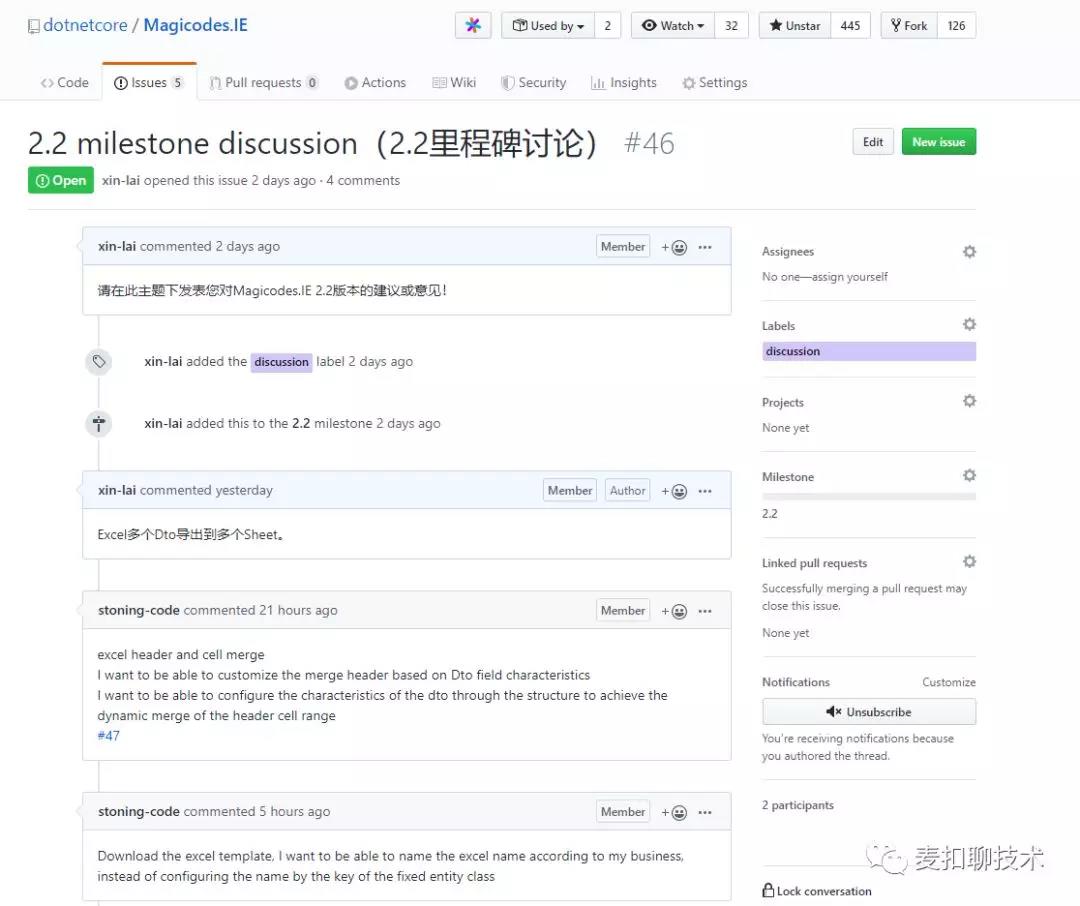Click the Fork button
The height and width of the screenshot is (906, 1080).
point(909,25)
